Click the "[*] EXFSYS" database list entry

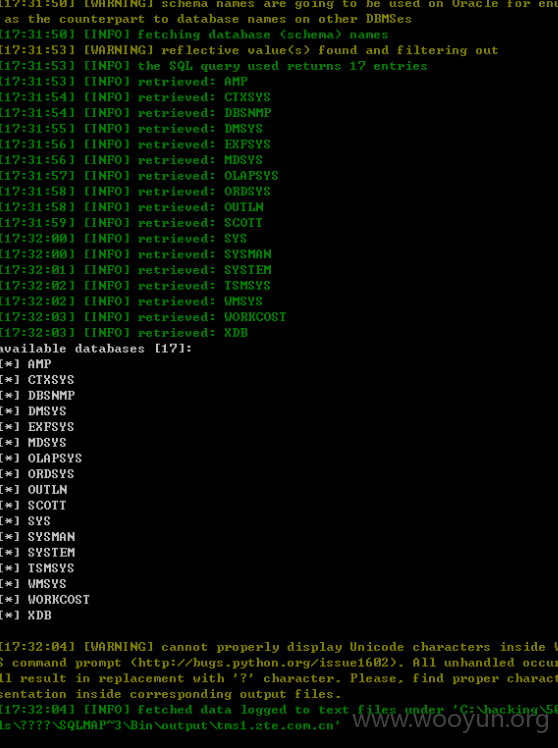point(37,427)
